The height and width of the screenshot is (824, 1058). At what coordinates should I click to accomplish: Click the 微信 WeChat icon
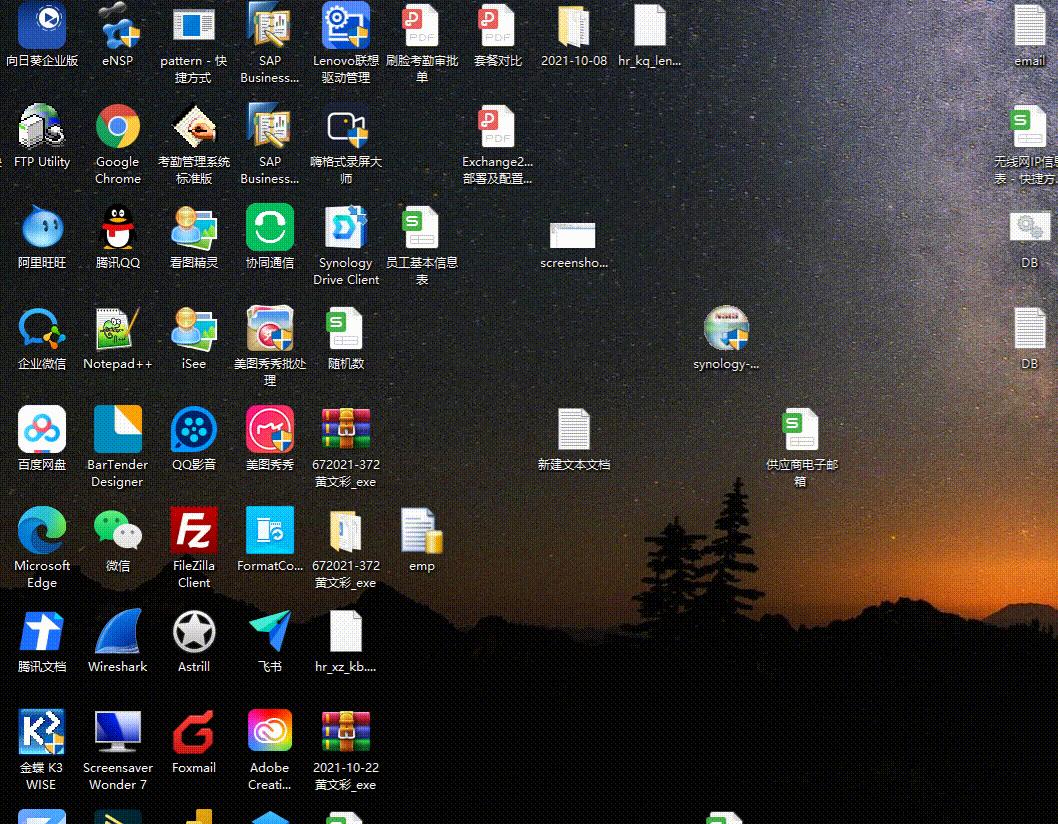click(117, 530)
